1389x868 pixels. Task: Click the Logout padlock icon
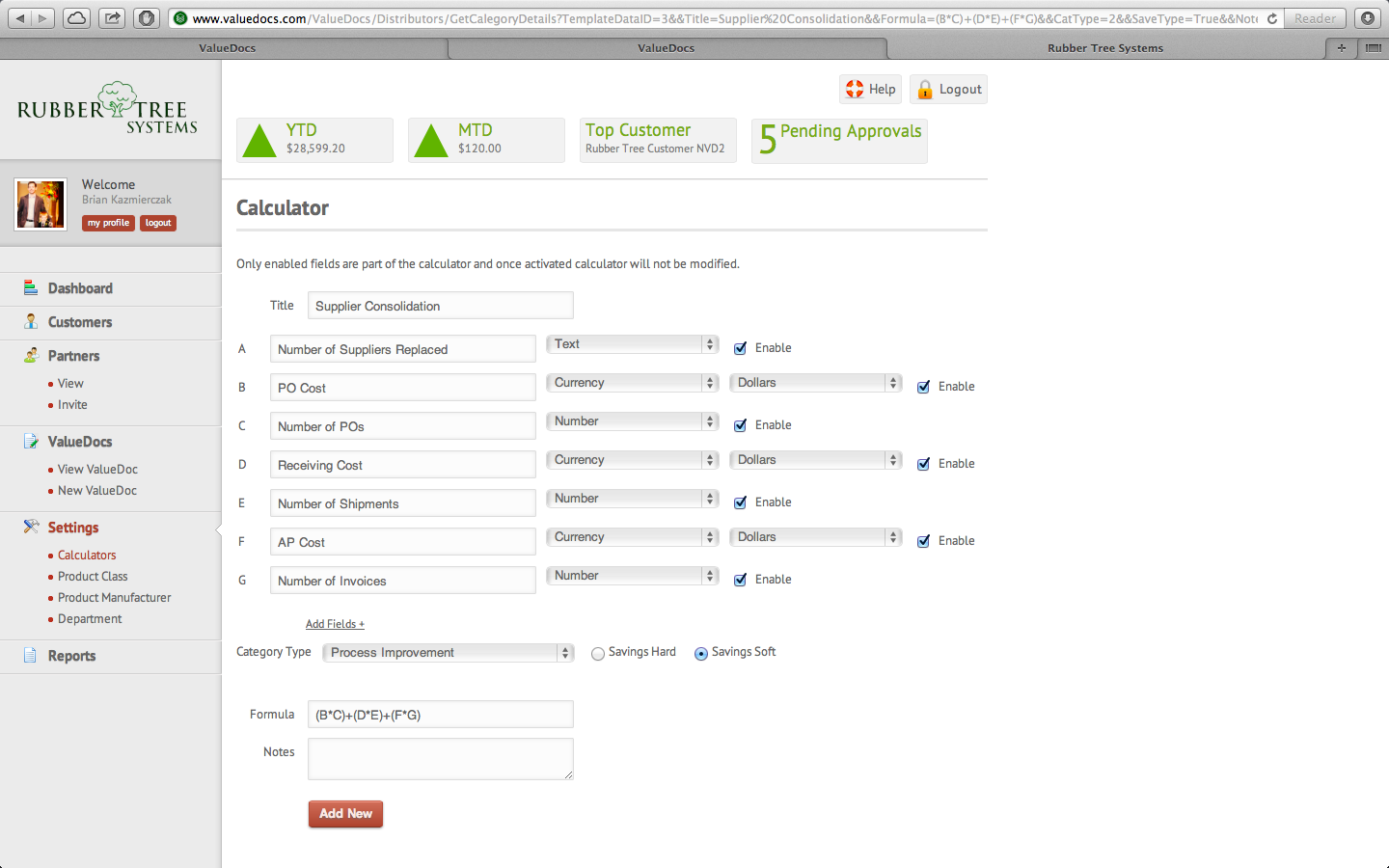point(925,90)
